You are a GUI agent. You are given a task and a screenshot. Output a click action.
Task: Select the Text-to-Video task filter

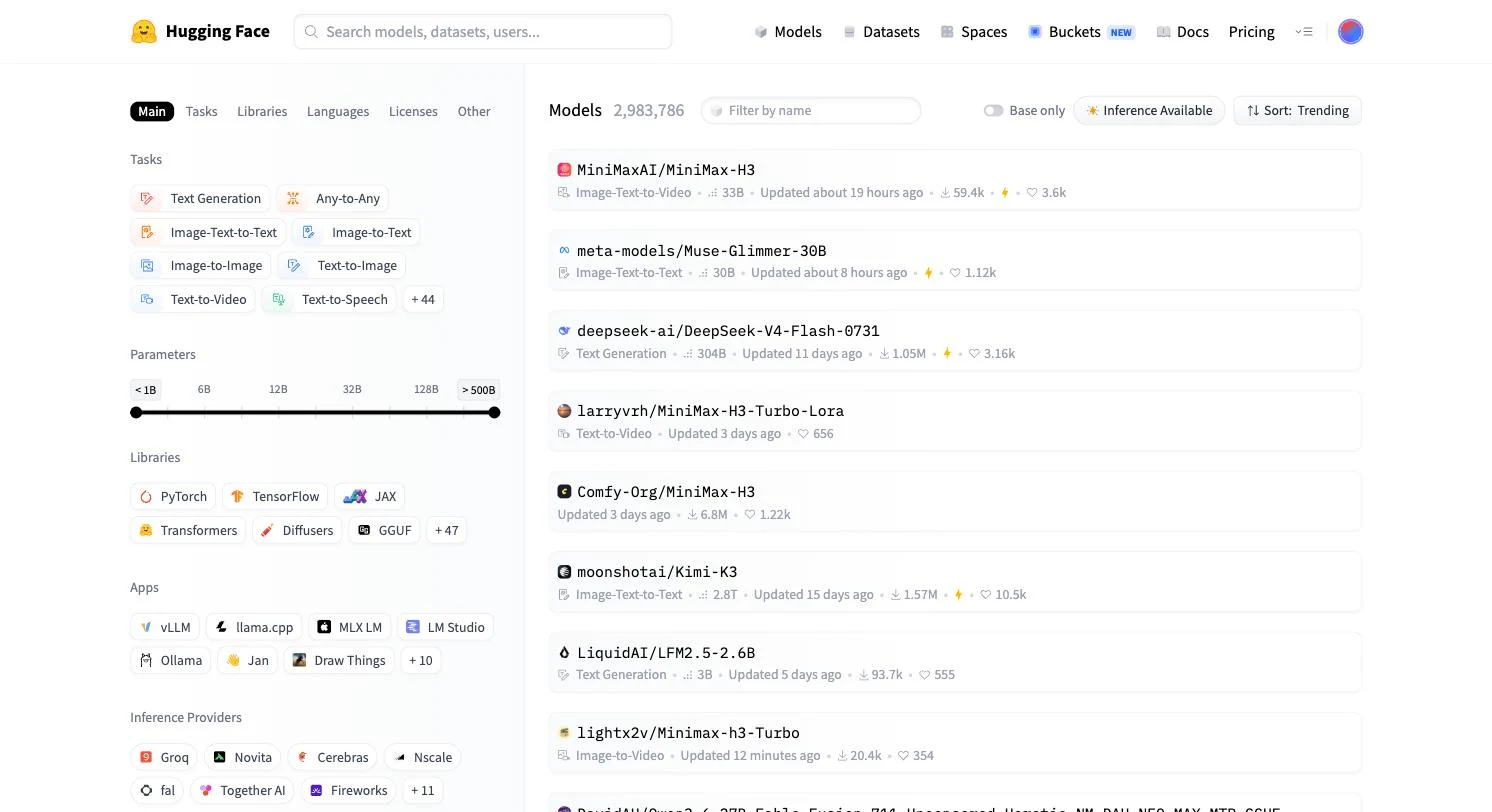(193, 299)
